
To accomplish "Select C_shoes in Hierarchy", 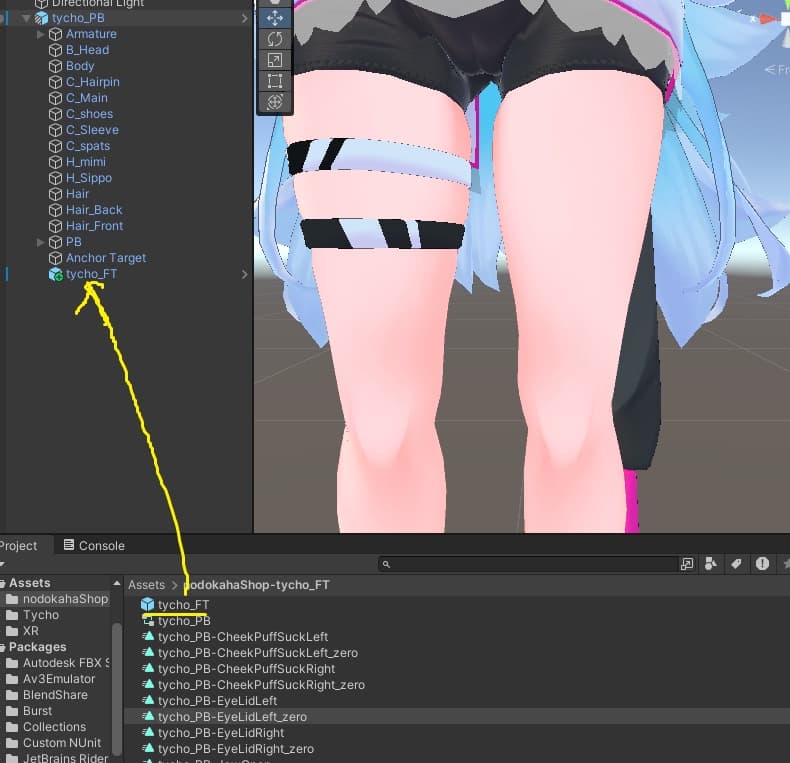I will click(90, 114).
